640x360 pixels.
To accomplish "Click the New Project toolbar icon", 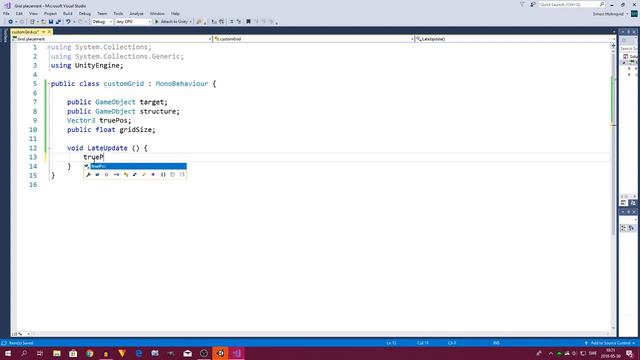I will [x=32, y=22].
